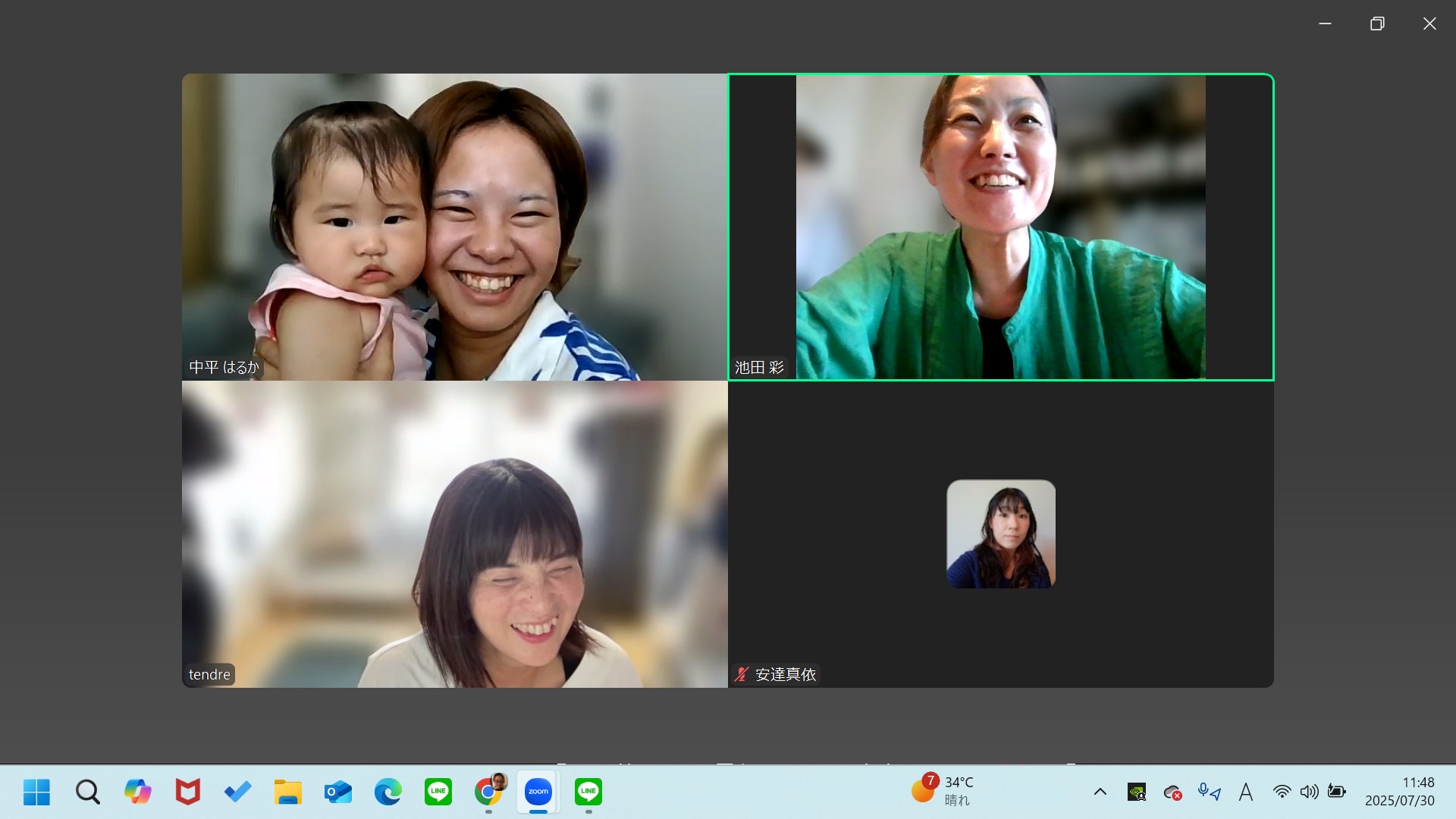Select the 池田 彩 video tile
The height and width of the screenshot is (819, 1456).
[x=1001, y=227]
